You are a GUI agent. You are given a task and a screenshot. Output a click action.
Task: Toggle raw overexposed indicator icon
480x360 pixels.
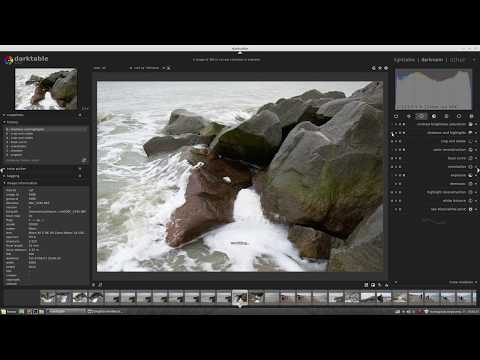pos(366,285)
